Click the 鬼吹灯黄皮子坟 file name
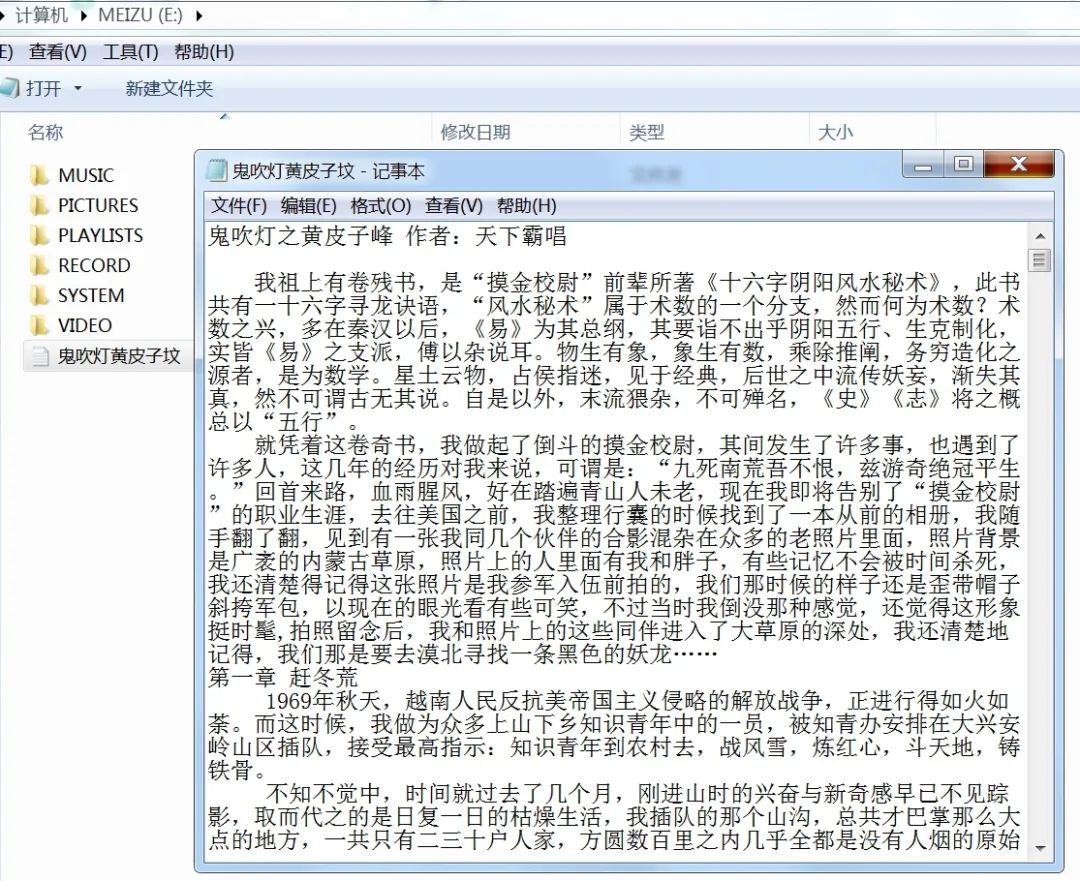This screenshot has width=1080, height=881. pyautogui.click(x=119, y=356)
